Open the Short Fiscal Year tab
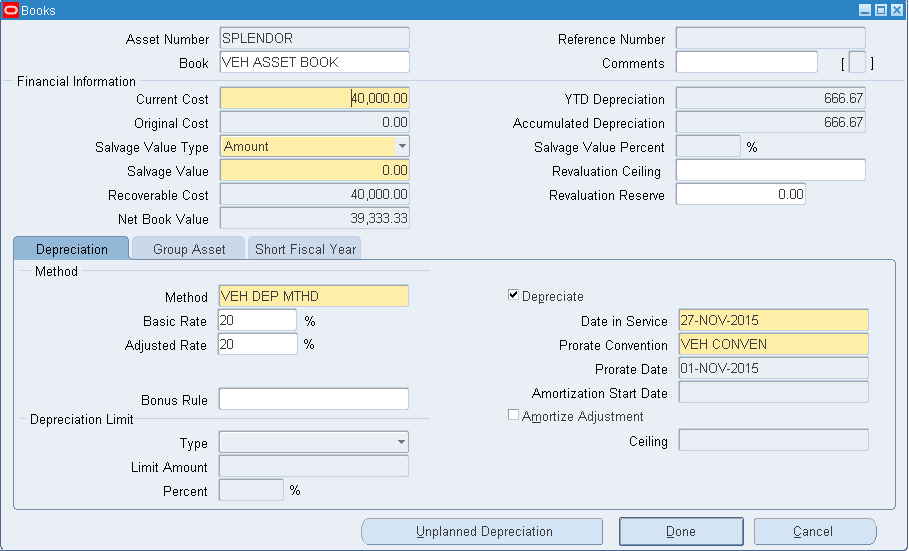 304,249
